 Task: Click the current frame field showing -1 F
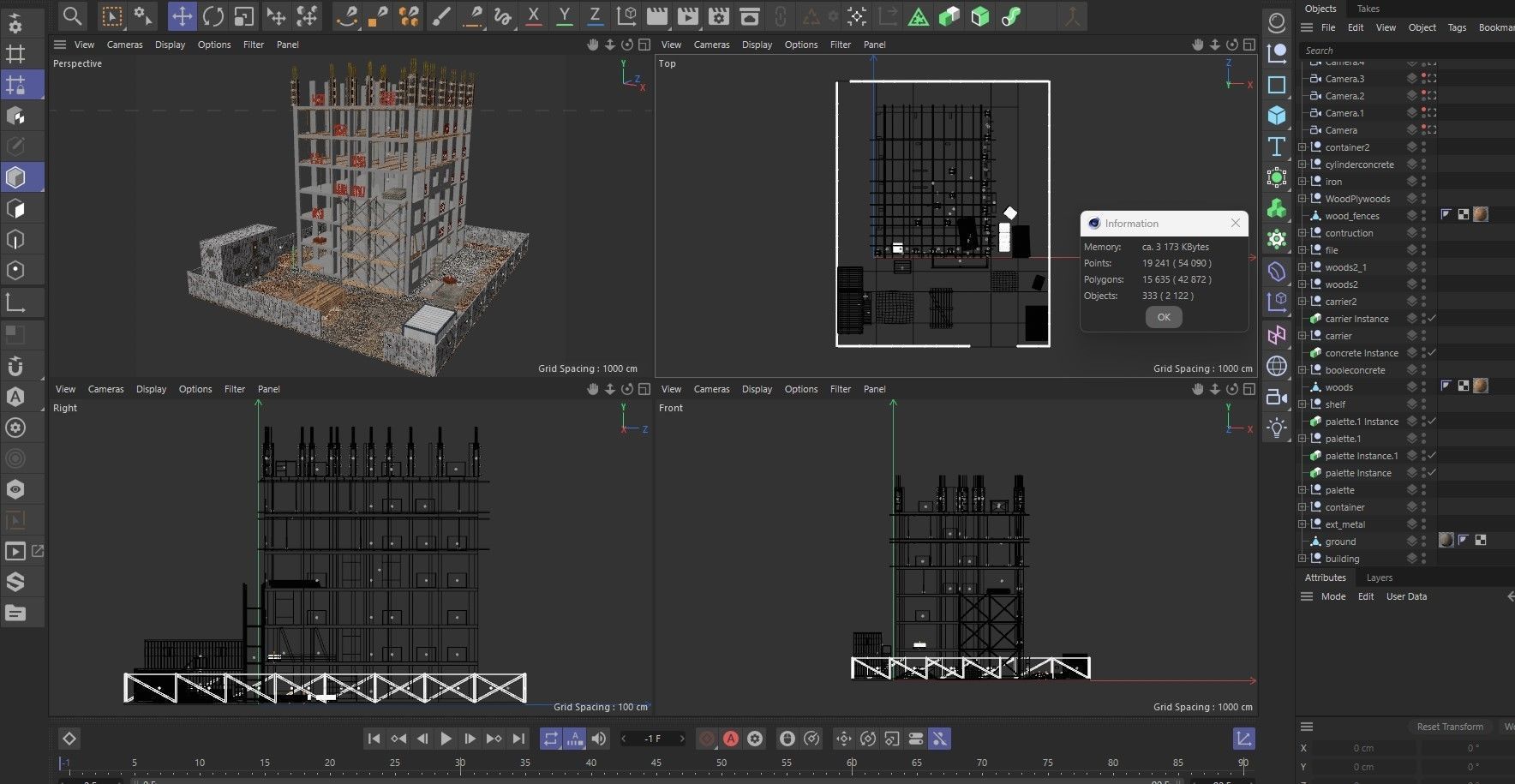tap(653, 739)
